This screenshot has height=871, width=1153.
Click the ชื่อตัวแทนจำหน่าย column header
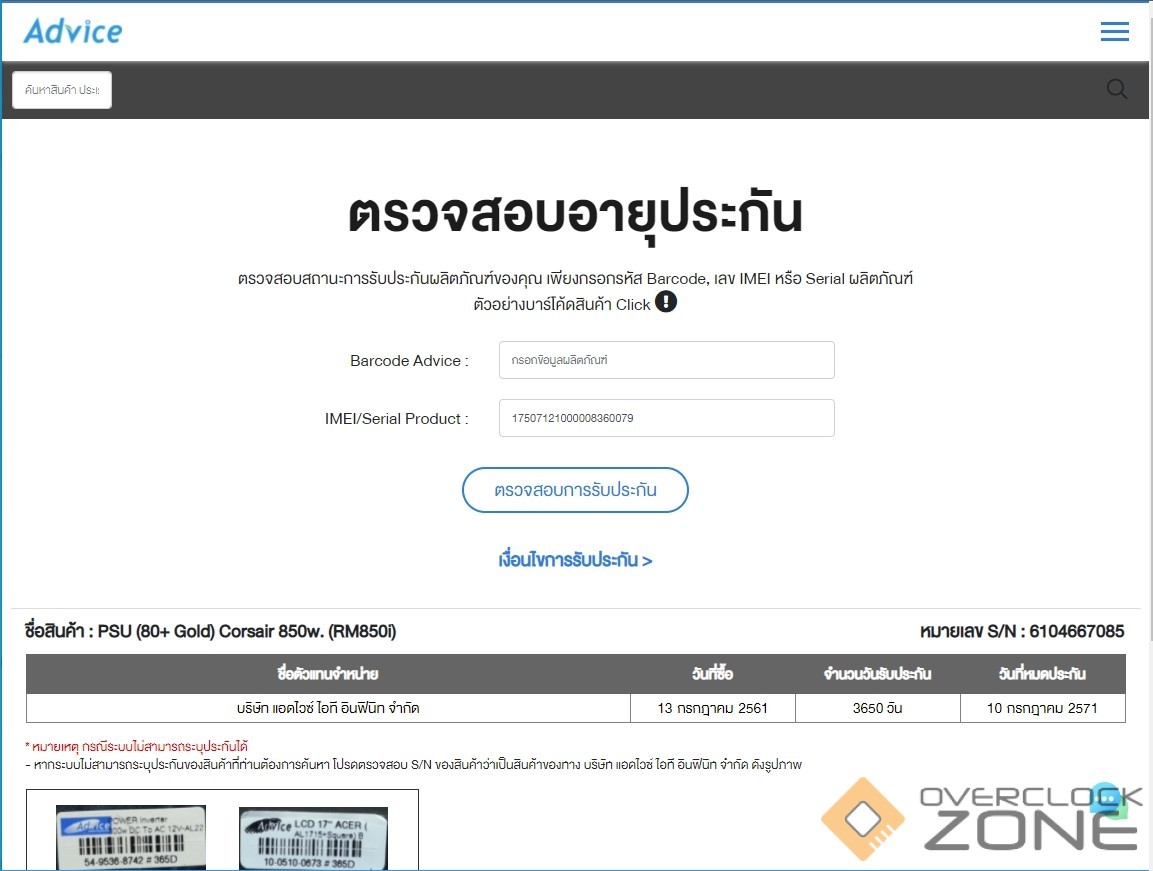click(x=328, y=674)
